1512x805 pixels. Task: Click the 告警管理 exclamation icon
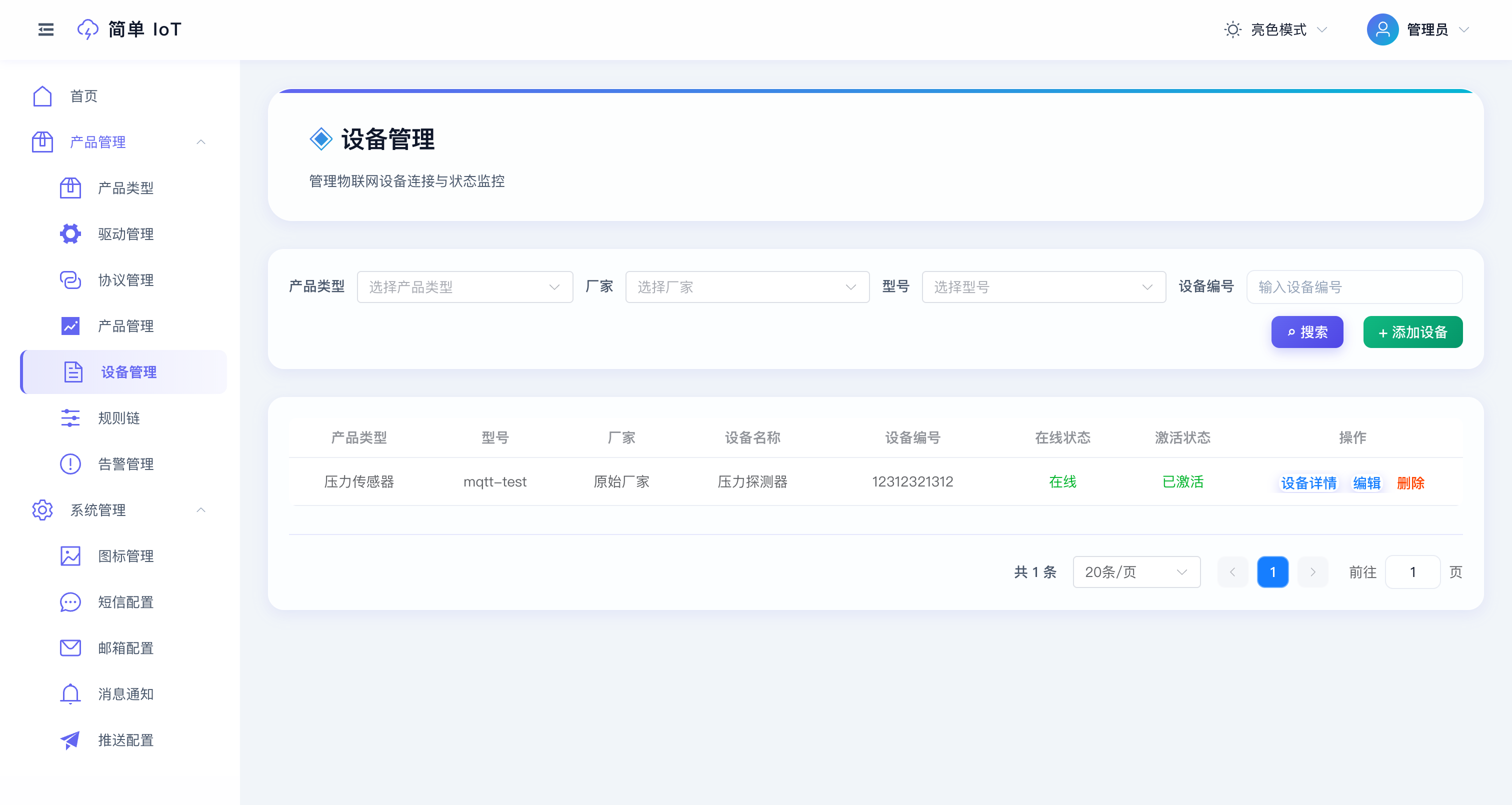(x=70, y=464)
